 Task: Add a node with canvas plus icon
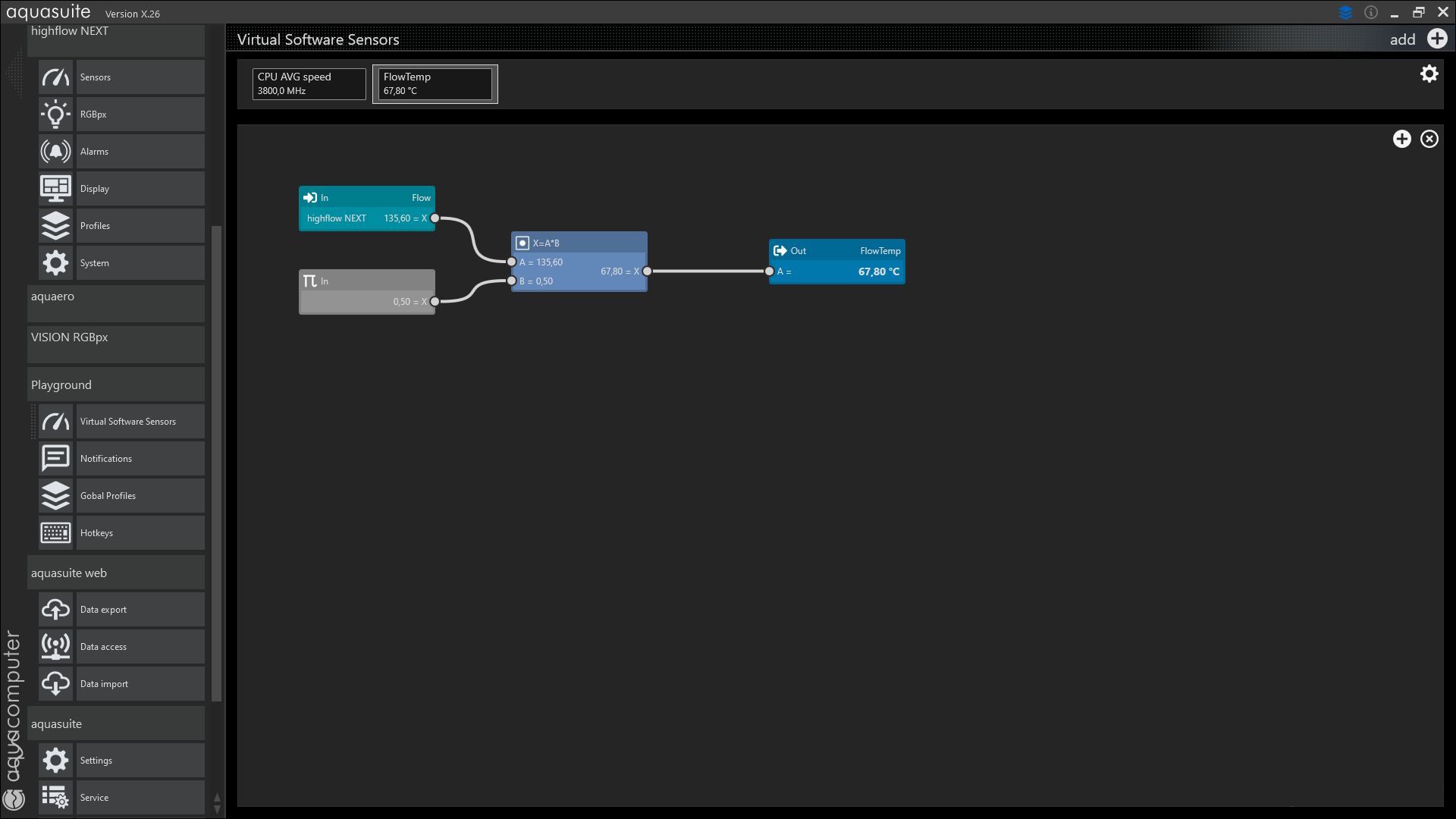(1402, 139)
